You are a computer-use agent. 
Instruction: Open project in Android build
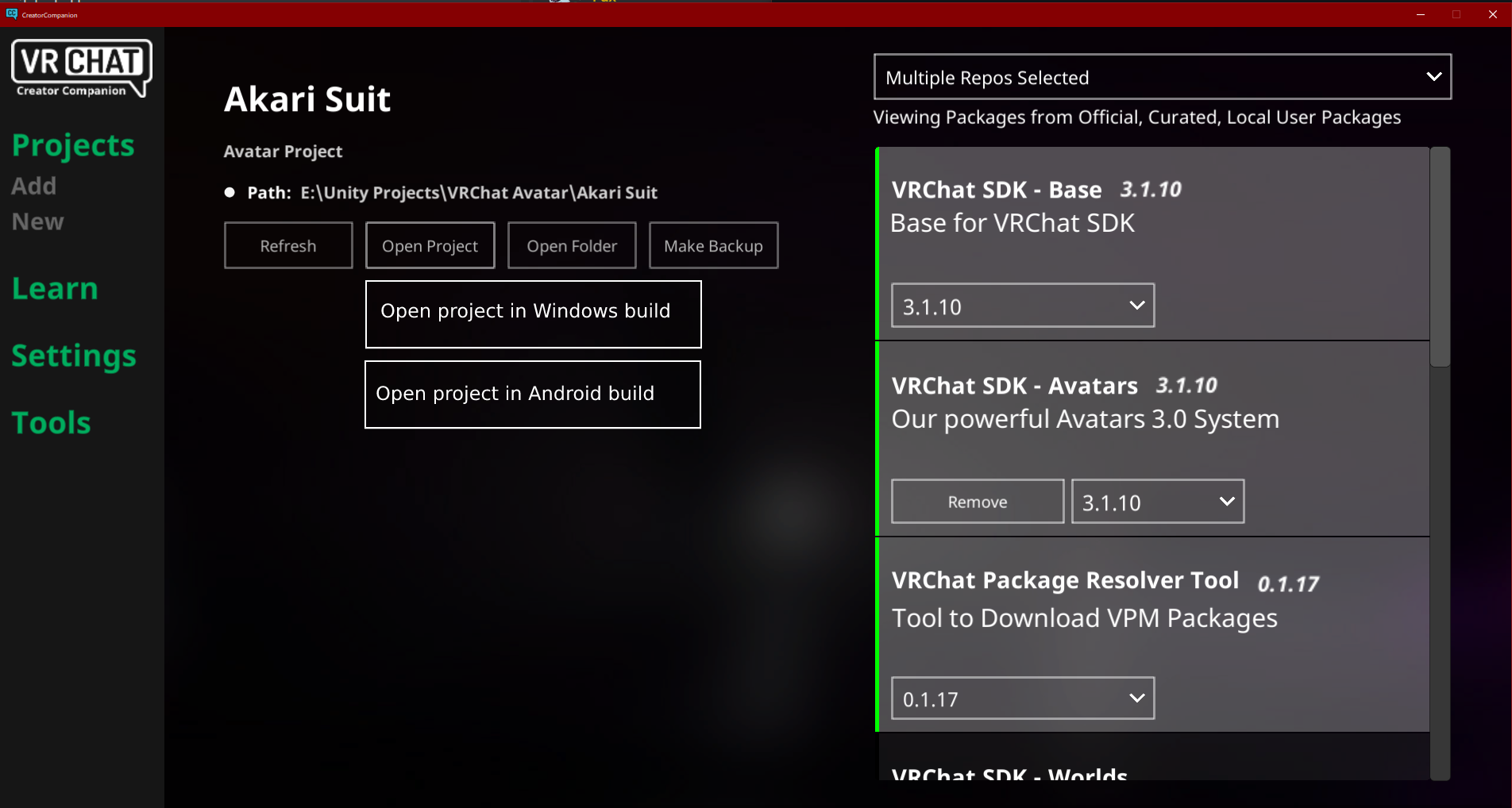pos(532,394)
